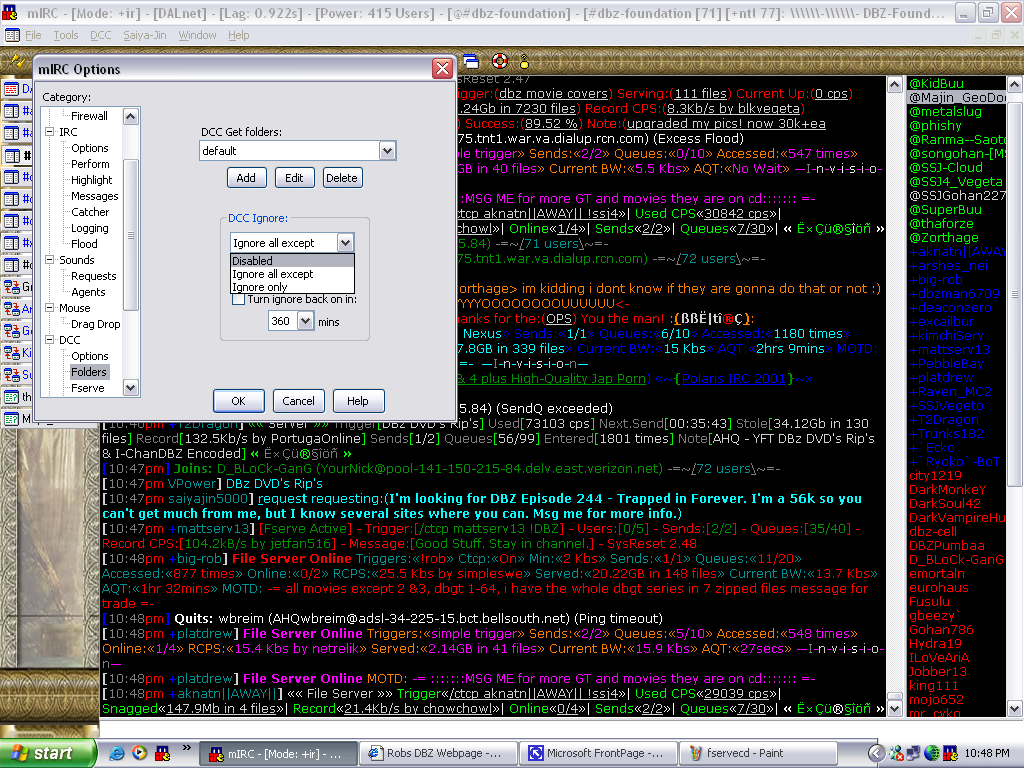Open the DCC menu in menu bar
1024x768 pixels.
coord(100,35)
